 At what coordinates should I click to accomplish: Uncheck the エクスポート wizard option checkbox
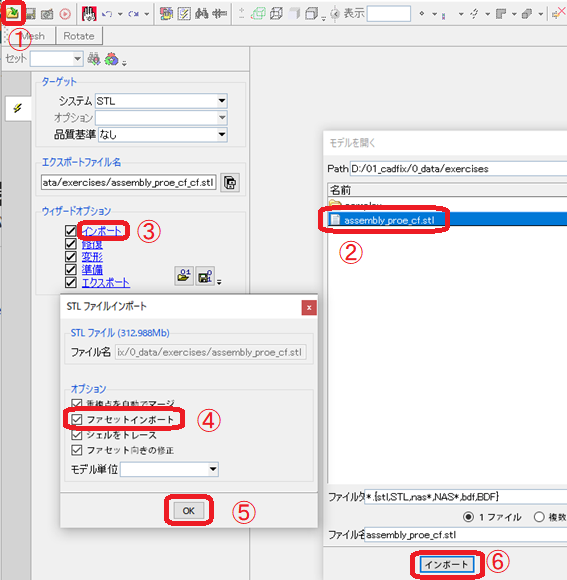[x=70, y=283]
